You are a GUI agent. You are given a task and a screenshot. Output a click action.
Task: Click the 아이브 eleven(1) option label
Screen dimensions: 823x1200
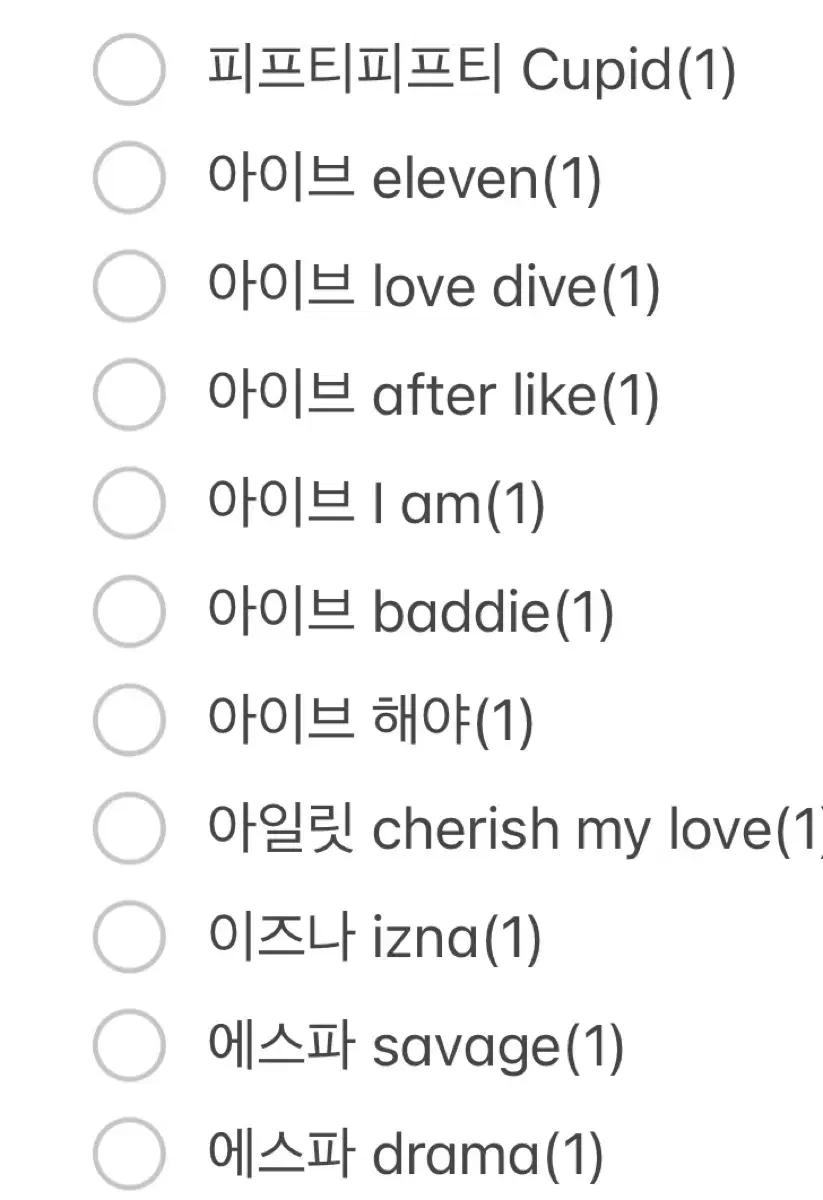405,179
